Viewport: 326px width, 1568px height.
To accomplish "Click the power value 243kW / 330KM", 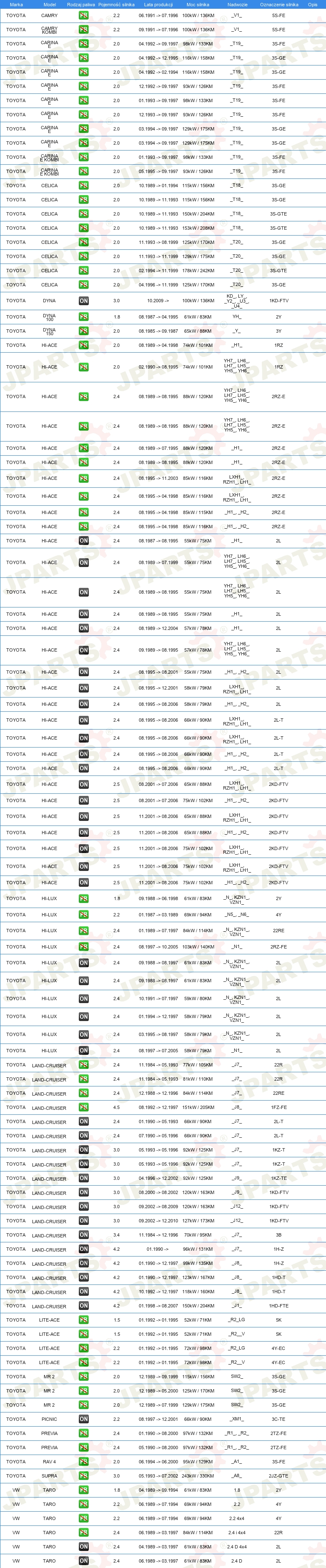I will 198,1476.
